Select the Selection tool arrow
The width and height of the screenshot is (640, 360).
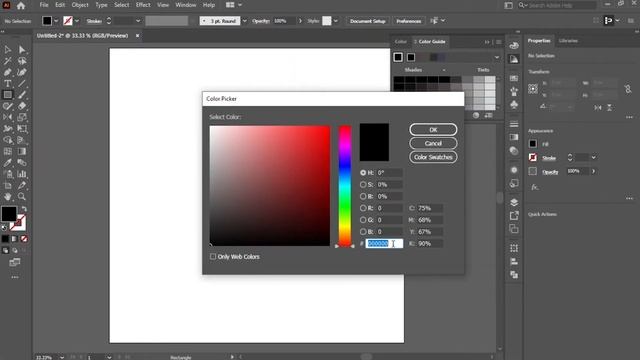coord(7,50)
